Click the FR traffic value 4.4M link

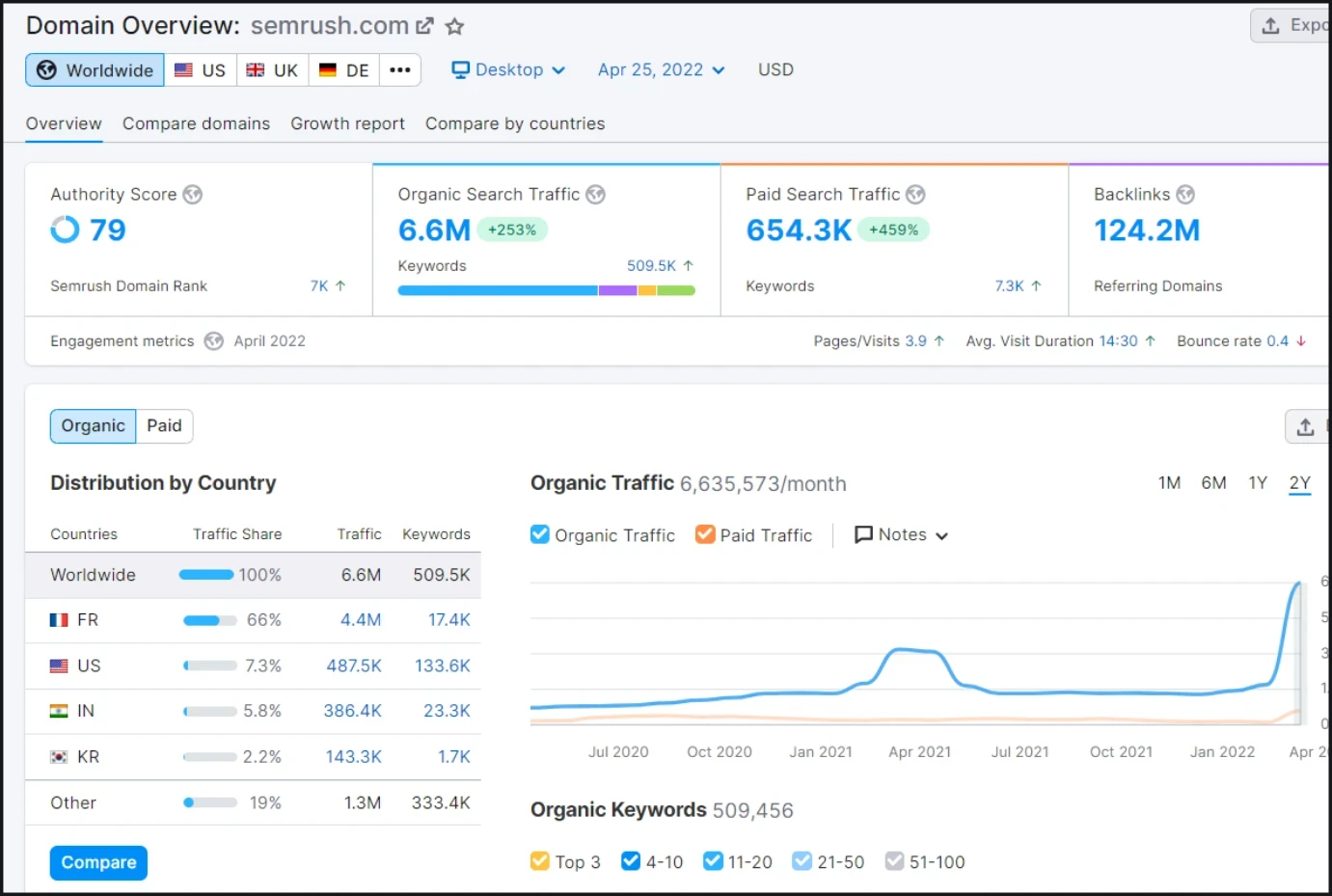361,620
